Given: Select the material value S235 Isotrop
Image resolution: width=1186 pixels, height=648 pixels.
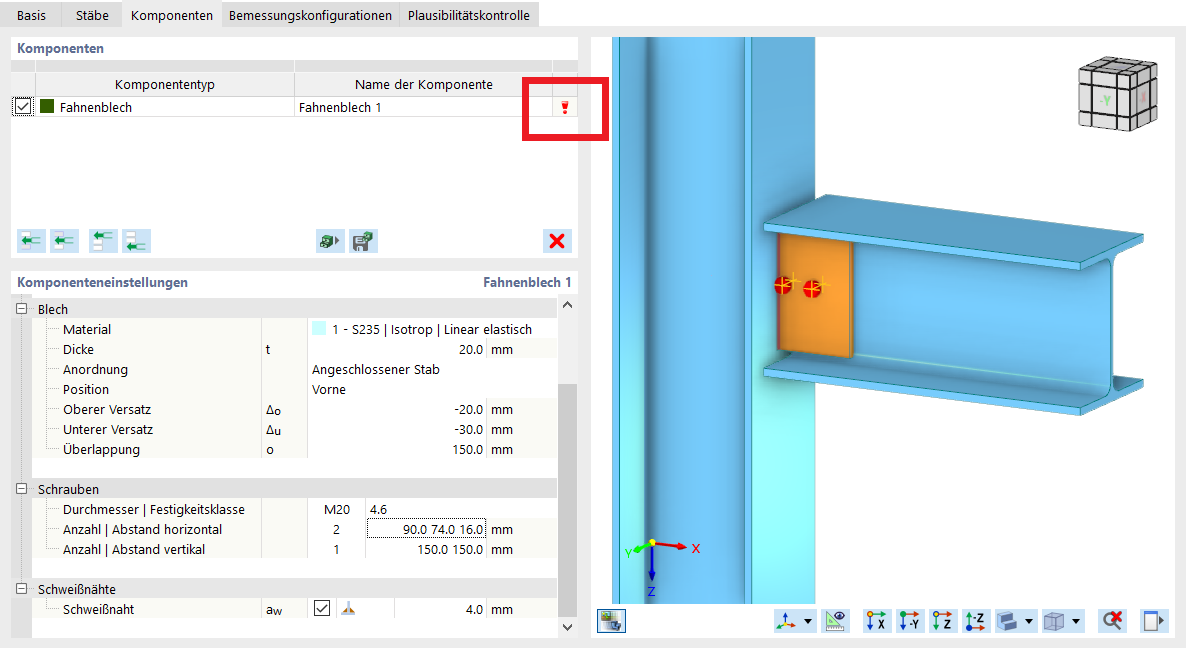Looking at the screenshot, I should coord(432,329).
